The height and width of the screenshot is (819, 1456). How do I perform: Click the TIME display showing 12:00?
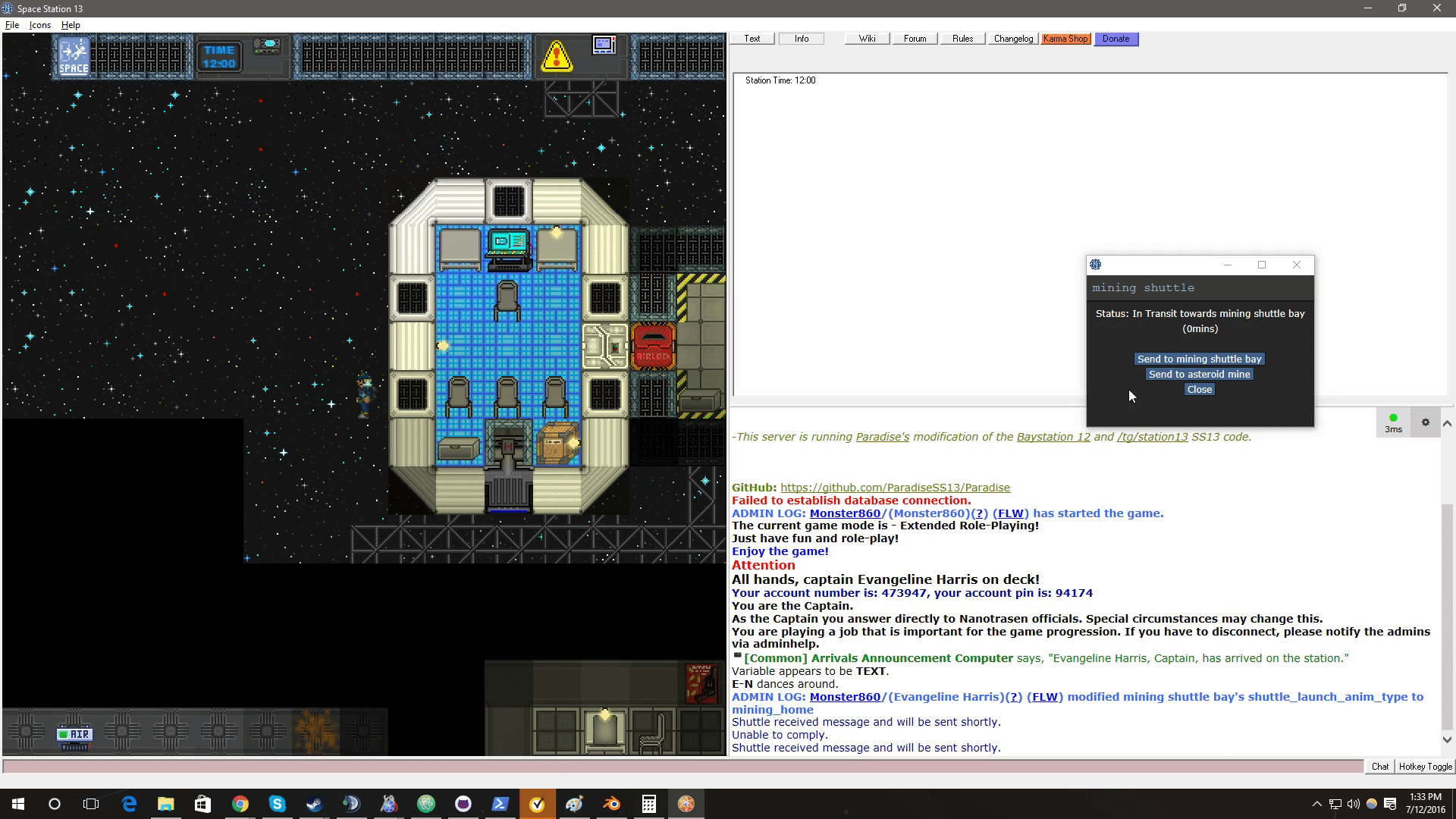[219, 55]
